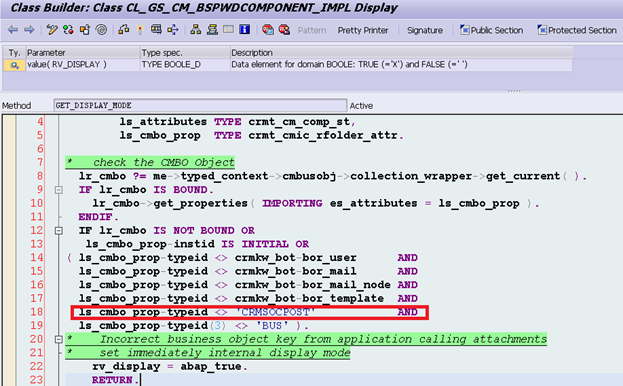Select the BOOLE data element description cell

pos(401,65)
